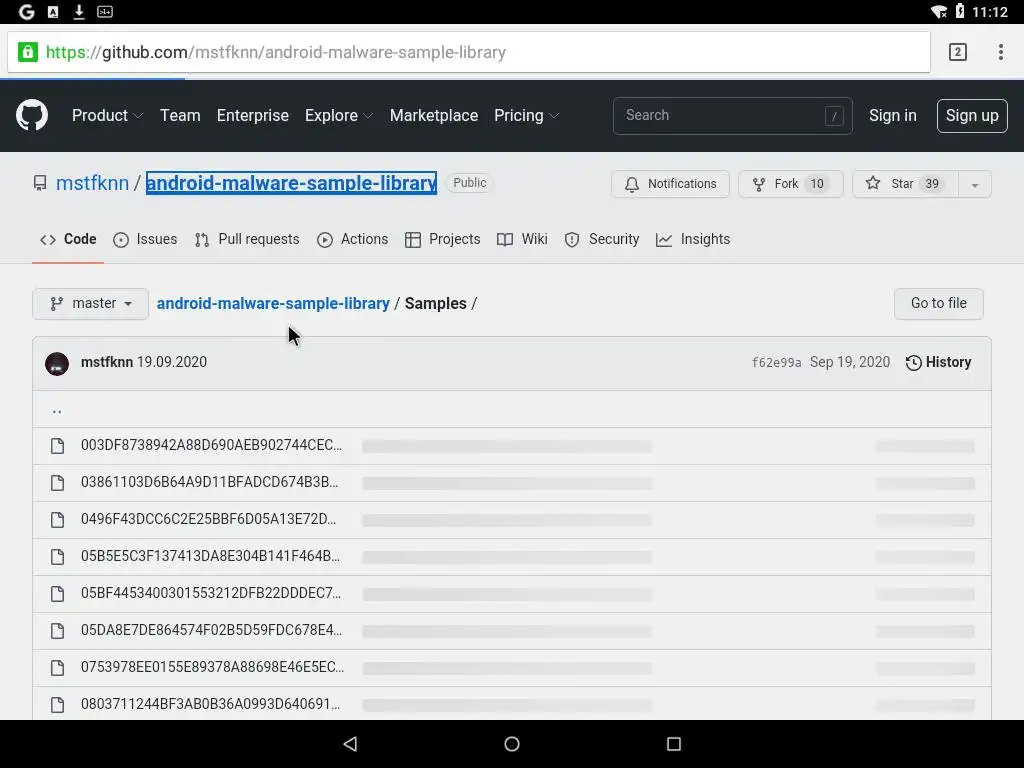
Task: Click the Enterprise link in header
Action: coord(253,116)
